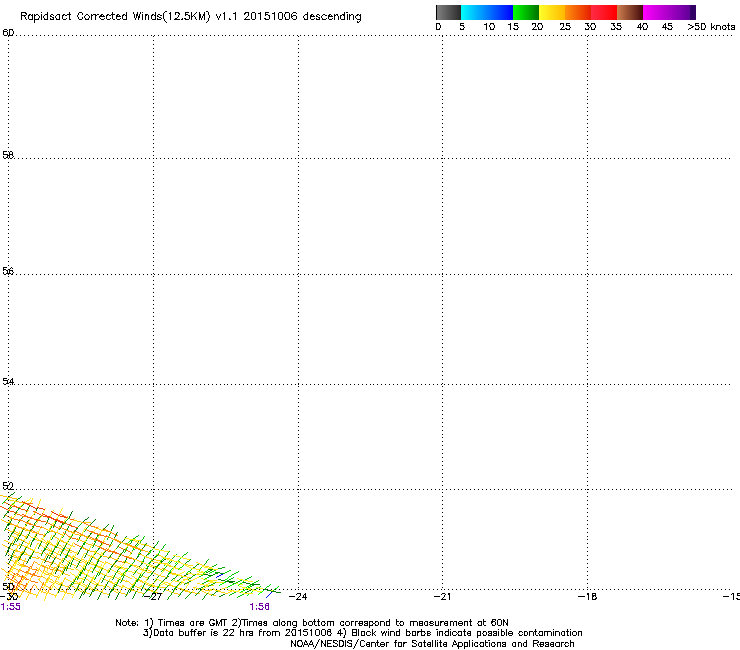Click the longitude label -24
The image size is (740, 650).
click(x=298, y=597)
